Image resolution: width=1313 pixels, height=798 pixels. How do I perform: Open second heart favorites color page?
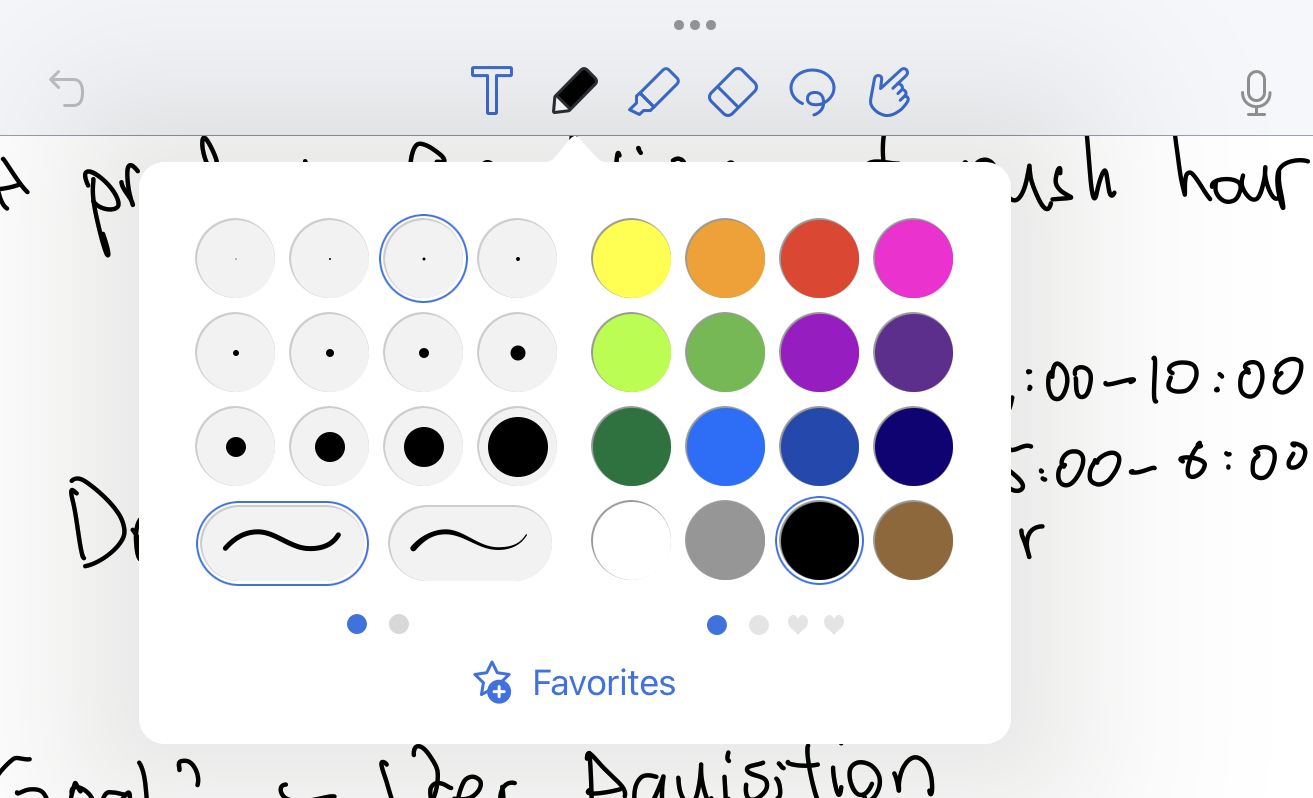tap(834, 625)
